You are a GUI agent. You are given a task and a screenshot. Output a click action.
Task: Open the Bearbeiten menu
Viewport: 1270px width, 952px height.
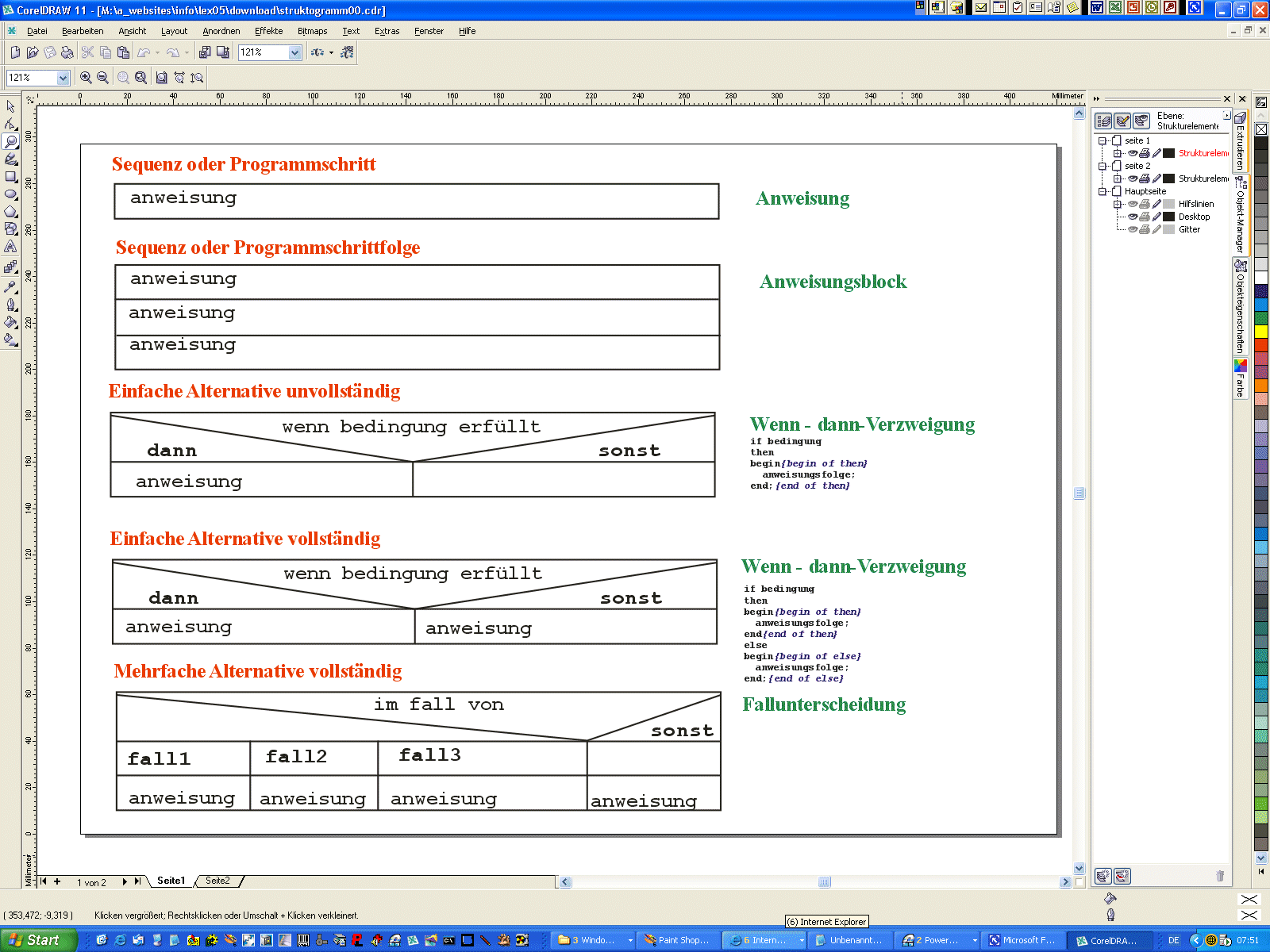click(x=83, y=31)
